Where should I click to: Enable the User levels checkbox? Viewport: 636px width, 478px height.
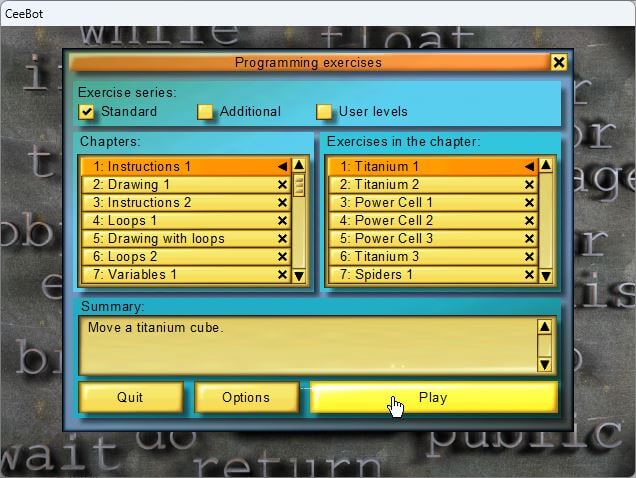point(324,112)
